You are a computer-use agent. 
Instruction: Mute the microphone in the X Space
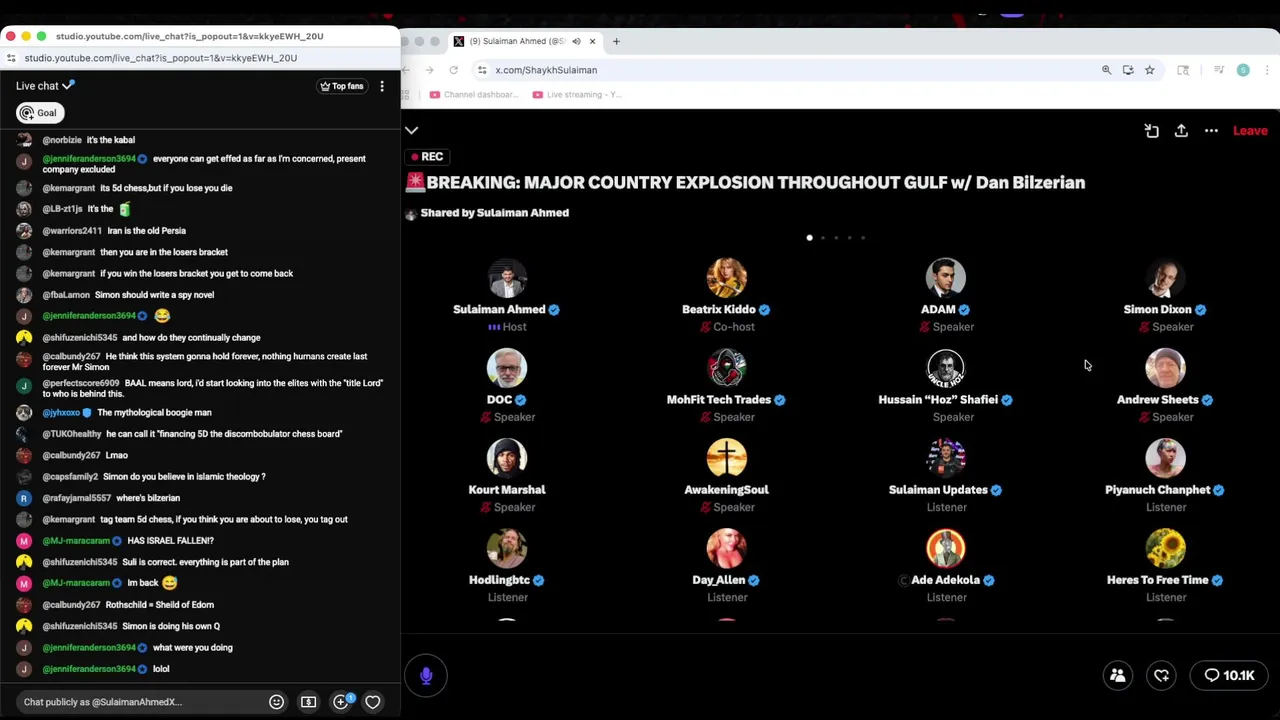[426, 676]
